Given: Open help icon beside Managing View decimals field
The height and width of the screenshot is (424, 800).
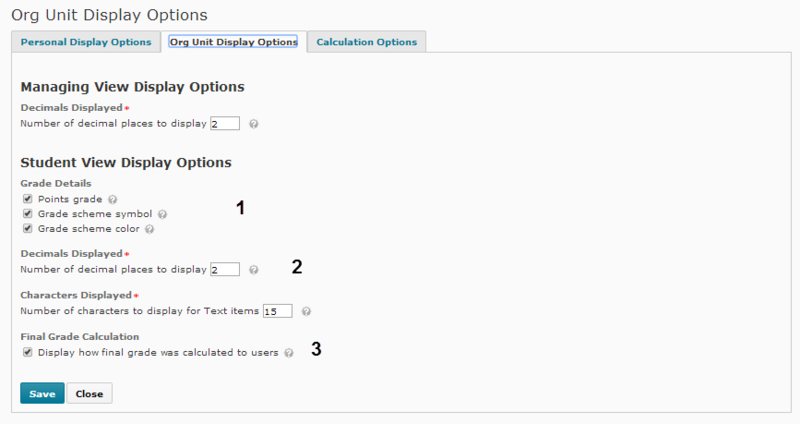Looking at the screenshot, I should coord(254,124).
